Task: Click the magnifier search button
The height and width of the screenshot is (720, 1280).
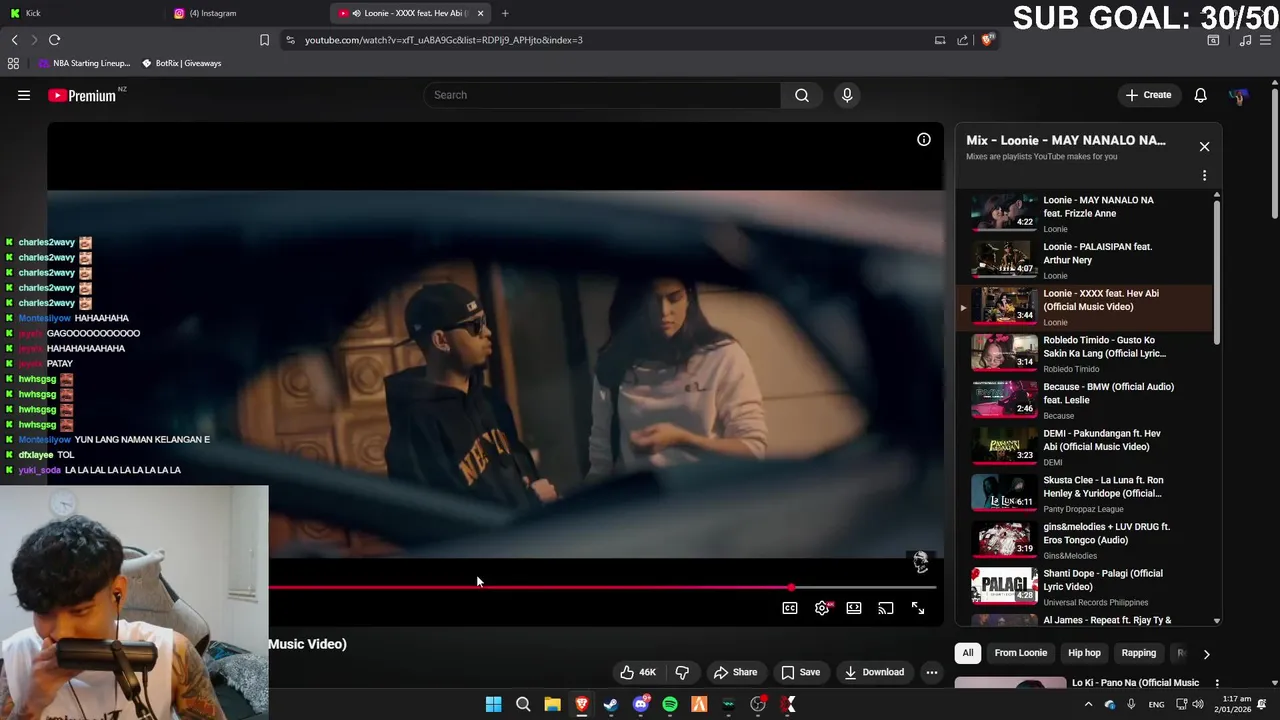Action: pos(802,95)
